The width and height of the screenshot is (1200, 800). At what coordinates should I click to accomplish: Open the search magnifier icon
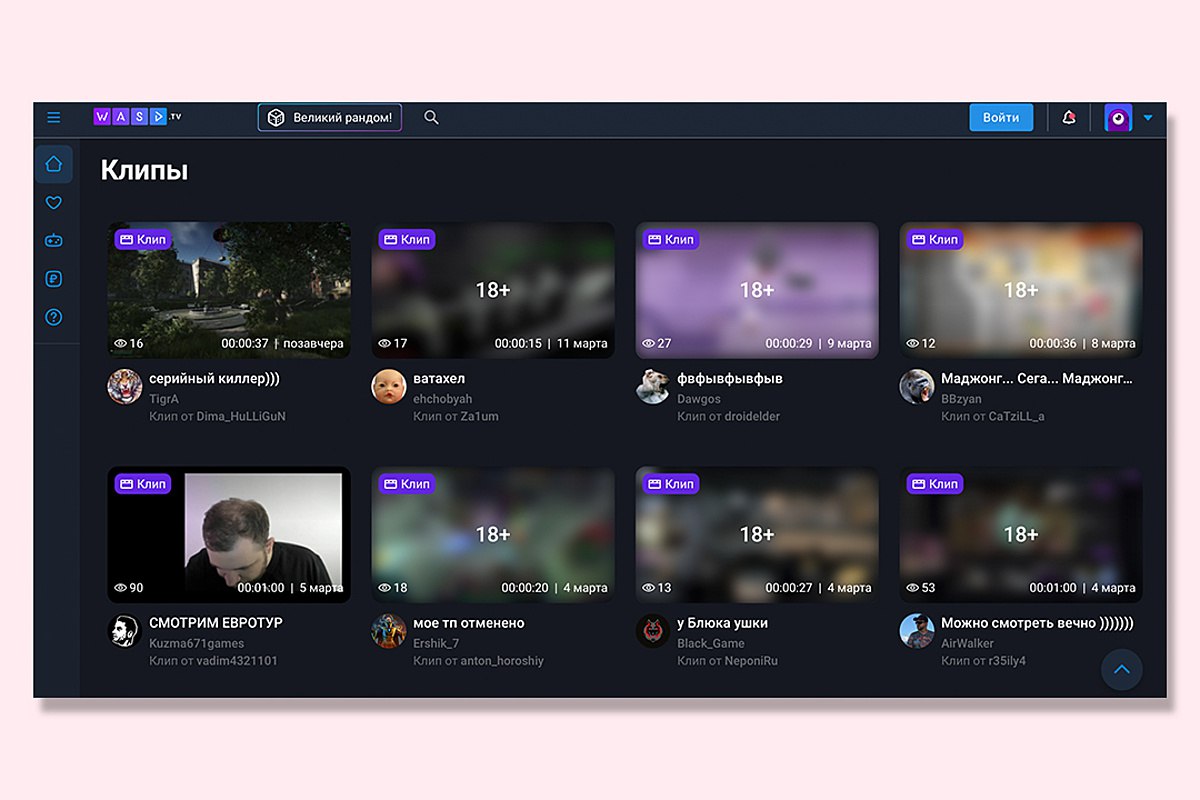tap(431, 117)
